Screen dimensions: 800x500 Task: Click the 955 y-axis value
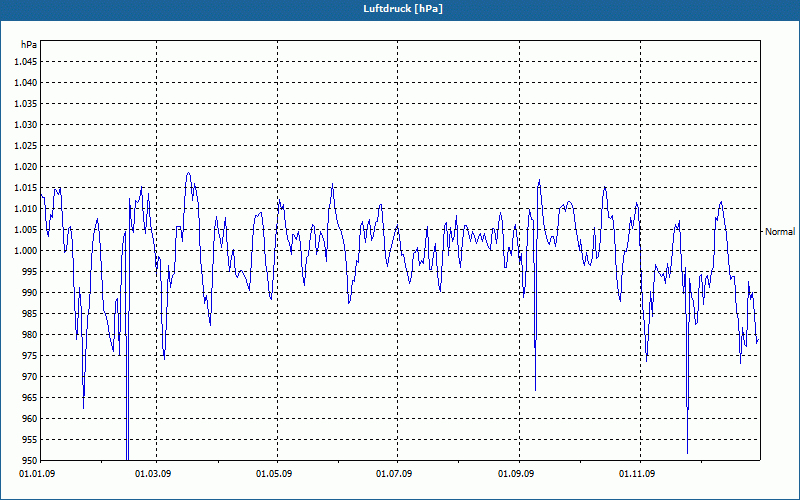click(31, 440)
